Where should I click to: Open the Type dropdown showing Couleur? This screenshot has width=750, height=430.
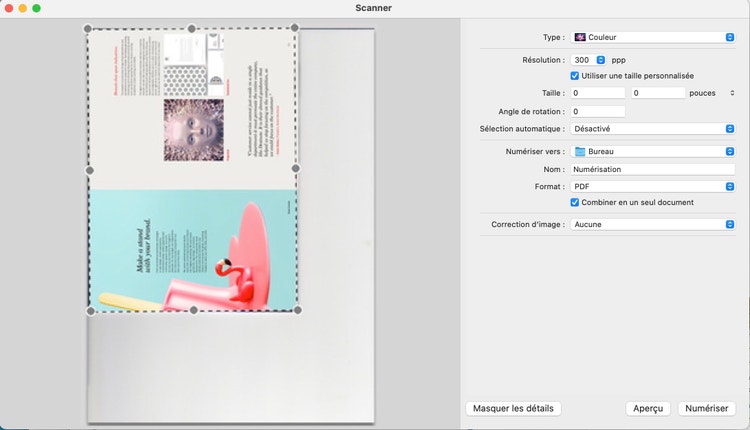(652, 37)
